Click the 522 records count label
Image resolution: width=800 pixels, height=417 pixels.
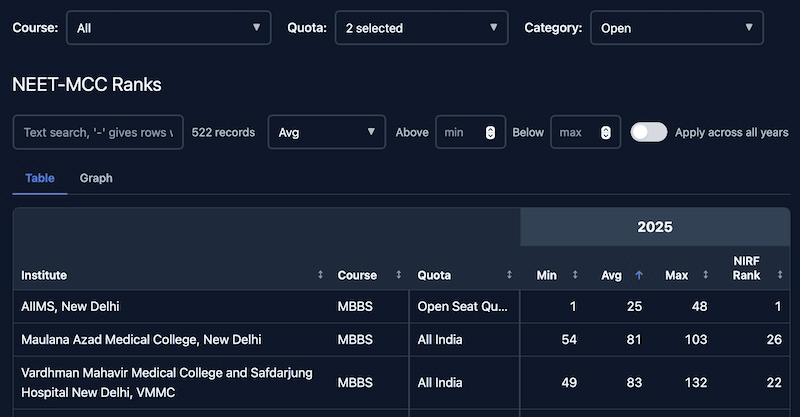point(223,132)
